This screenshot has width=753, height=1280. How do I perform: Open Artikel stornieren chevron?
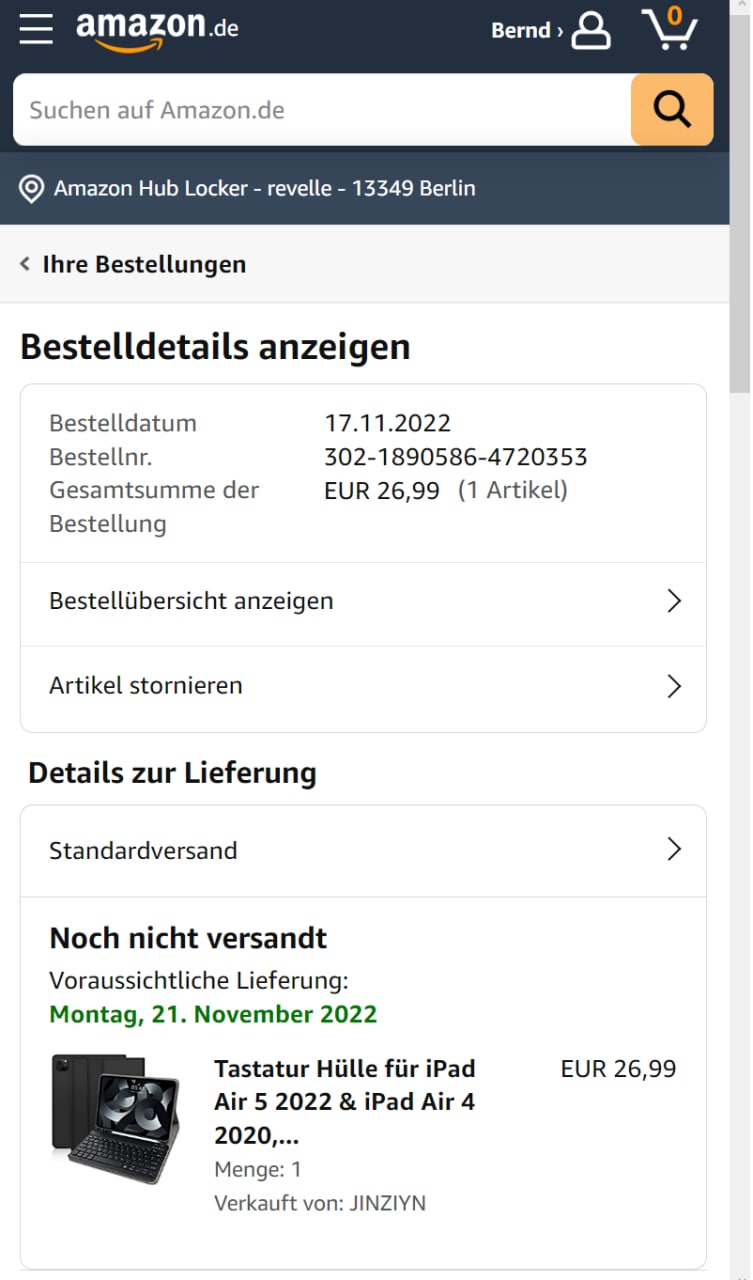pos(674,686)
